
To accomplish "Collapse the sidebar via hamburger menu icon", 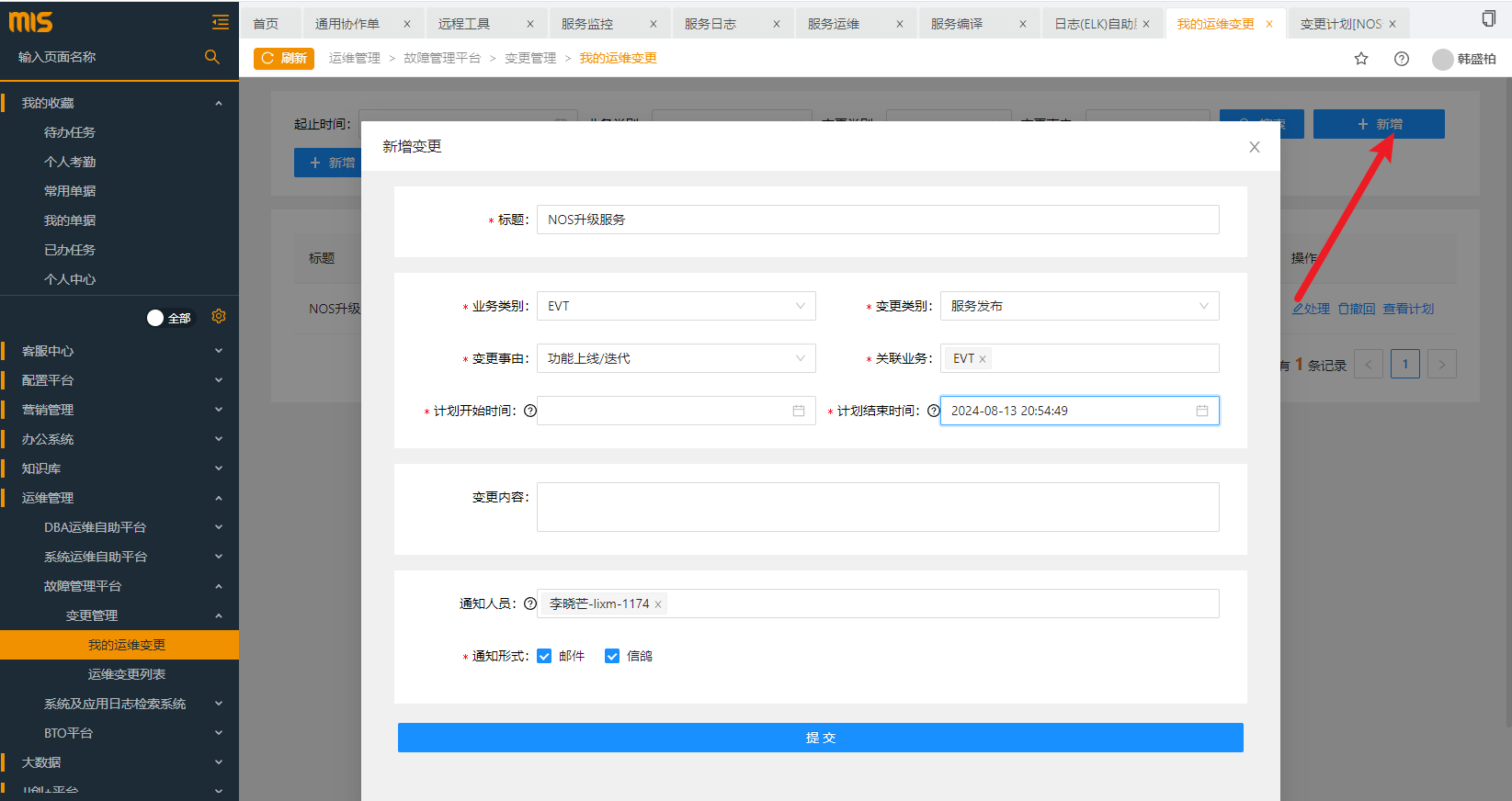I will (x=221, y=22).
